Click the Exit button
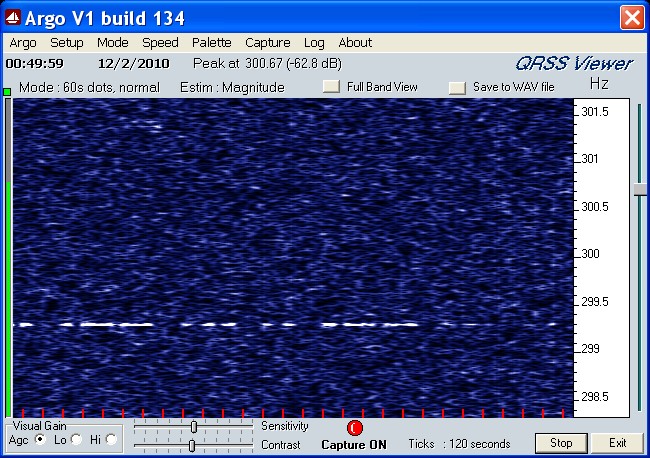This screenshot has width=650, height=458. click(x=617, y=443)
